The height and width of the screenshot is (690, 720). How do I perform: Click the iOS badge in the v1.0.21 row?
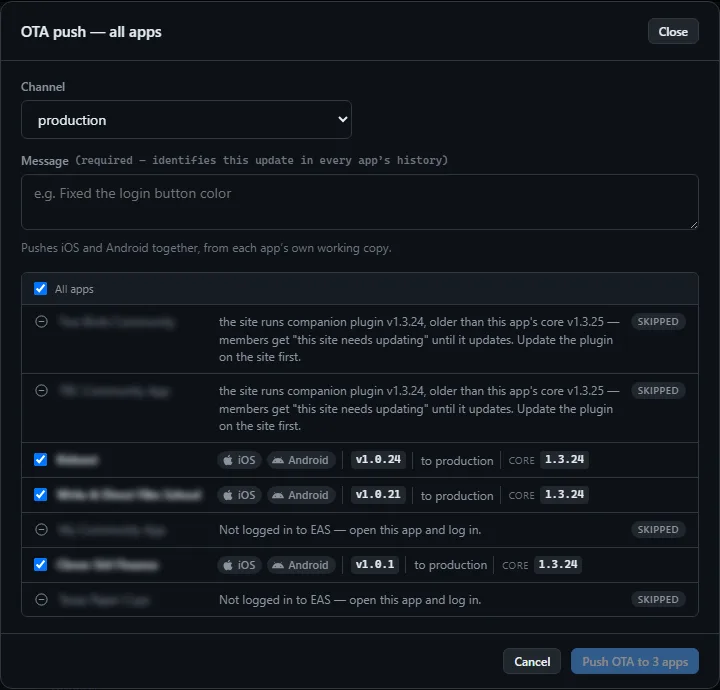click(x=239, y=495)
